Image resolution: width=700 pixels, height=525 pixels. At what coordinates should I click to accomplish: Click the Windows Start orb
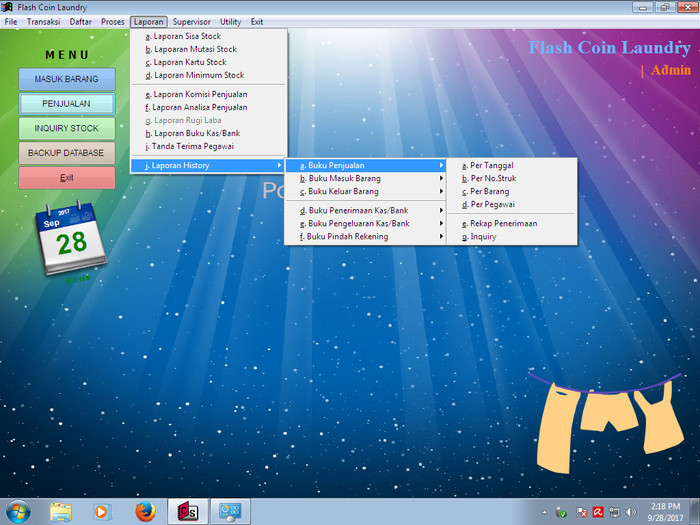tap(19, 512)
